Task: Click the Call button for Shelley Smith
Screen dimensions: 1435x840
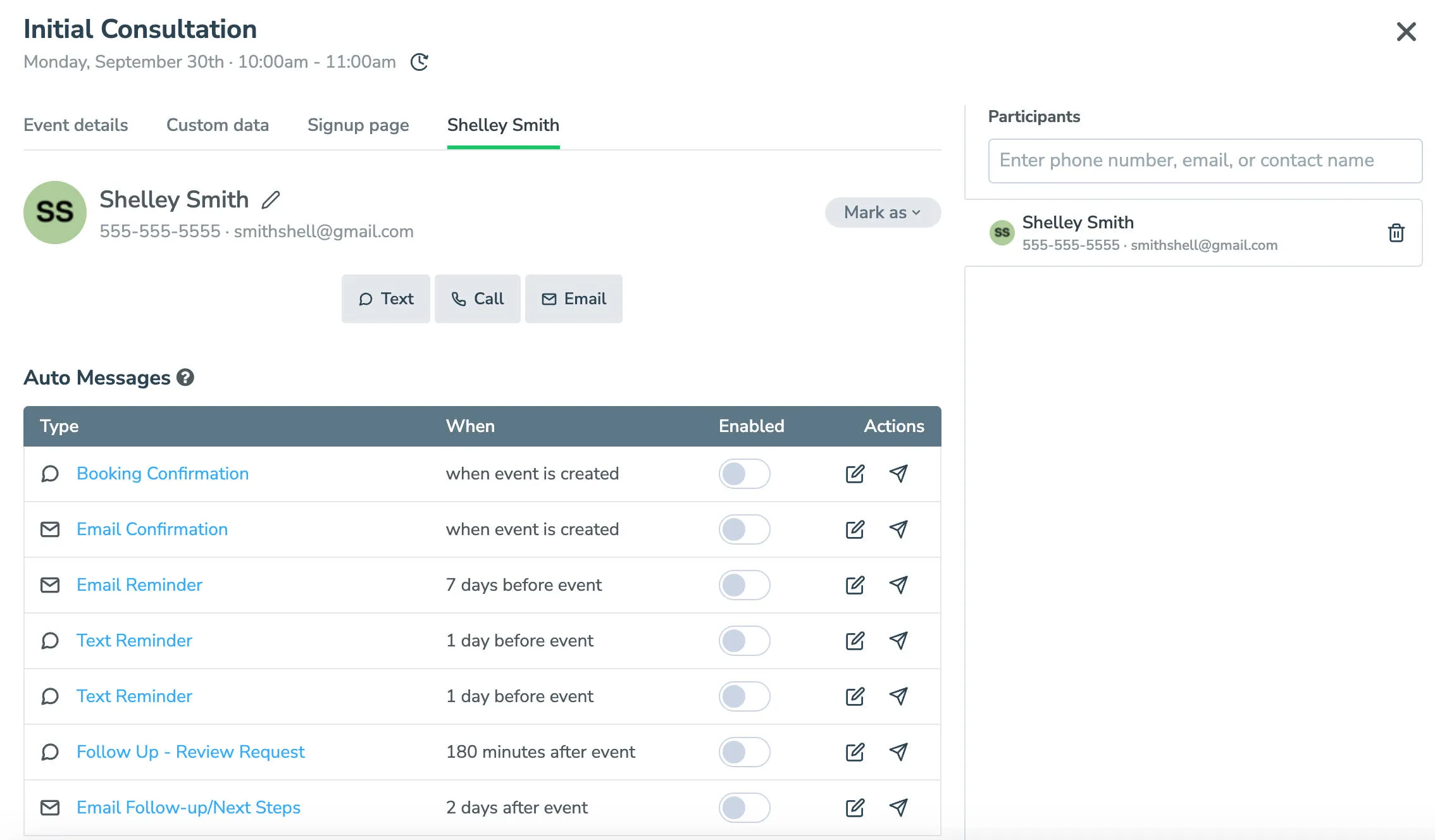Action: pos(478,299)
